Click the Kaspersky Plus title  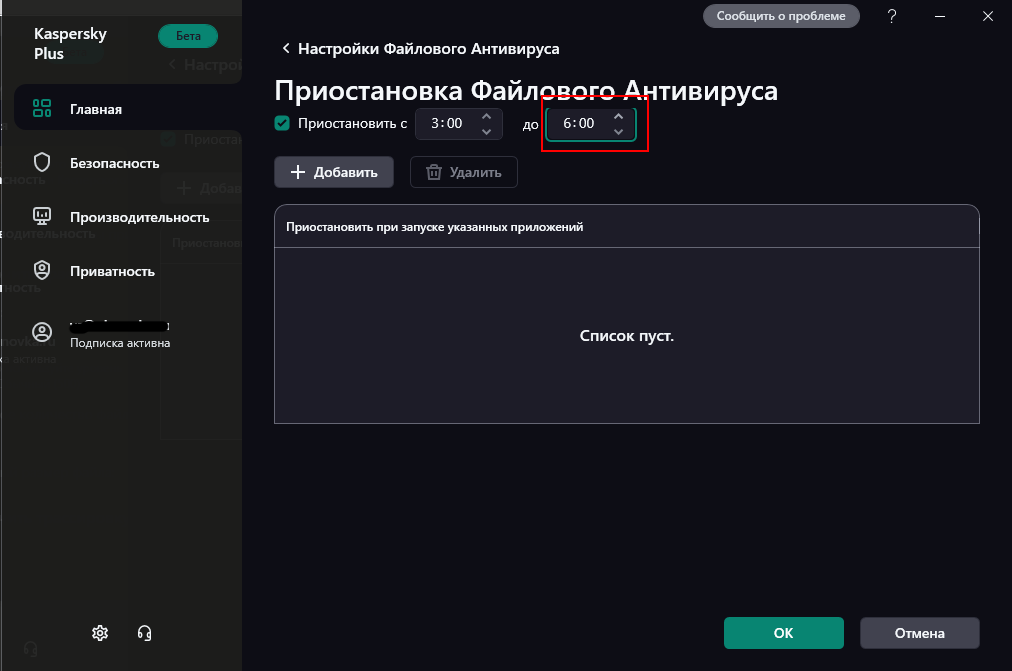[x=70, y=43]
